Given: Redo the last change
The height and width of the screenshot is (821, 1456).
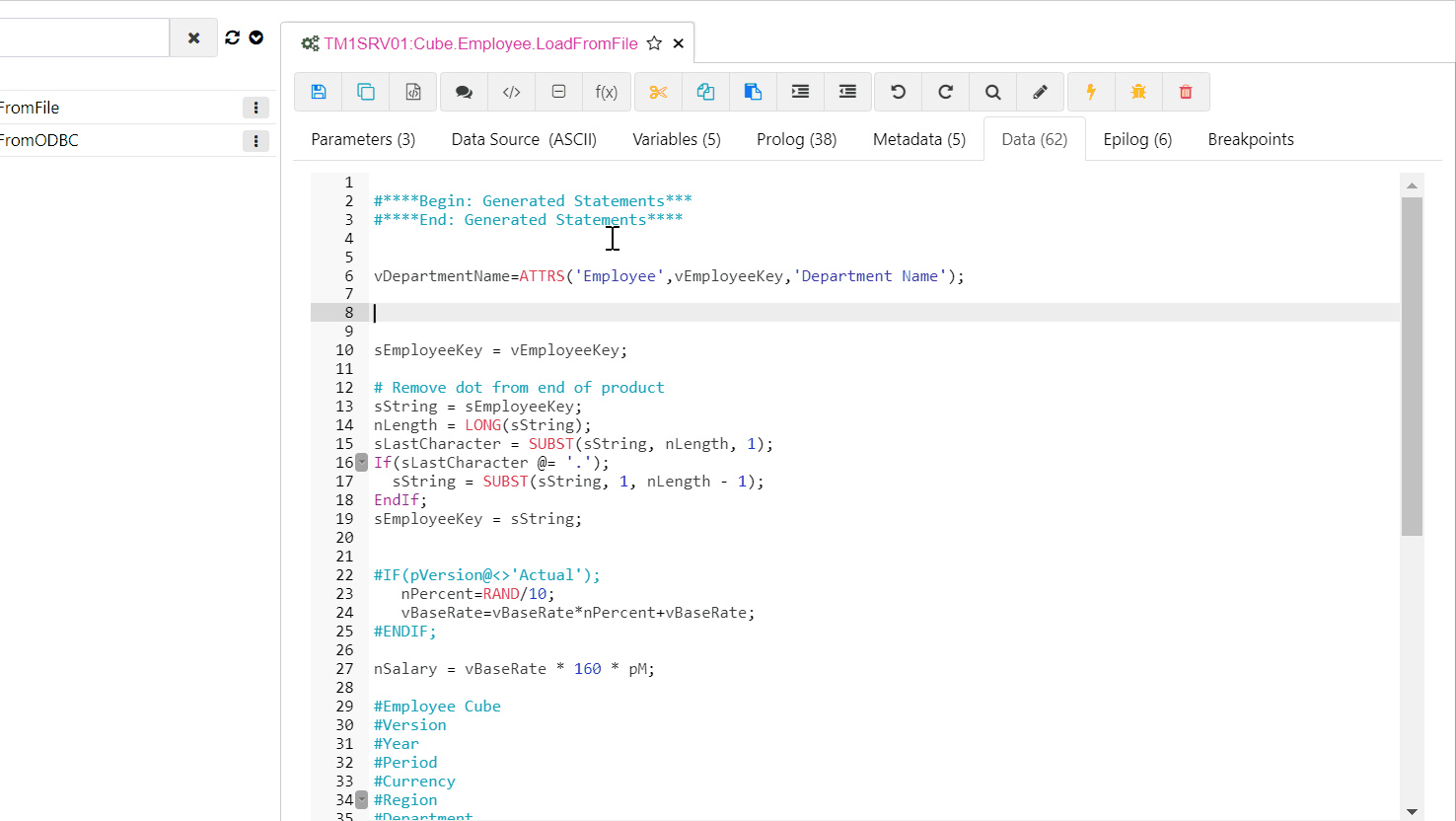Looking at the screenshot, I should coord(946,91).
